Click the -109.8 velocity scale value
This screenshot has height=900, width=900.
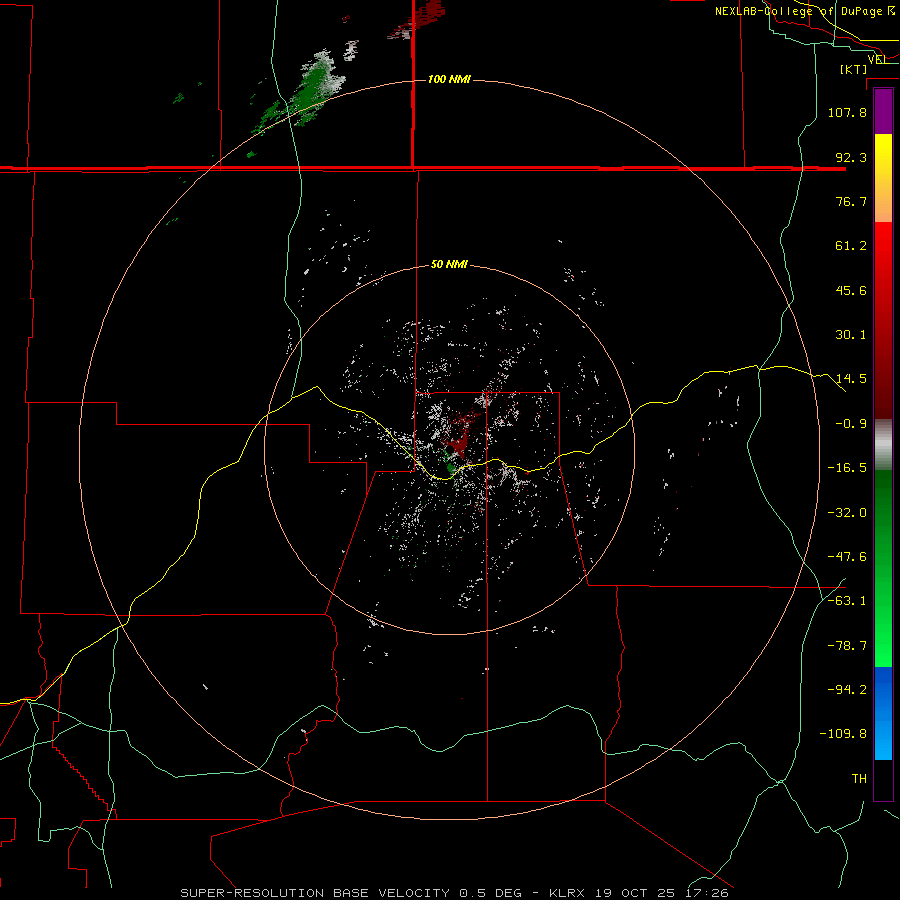coord(844,734)
